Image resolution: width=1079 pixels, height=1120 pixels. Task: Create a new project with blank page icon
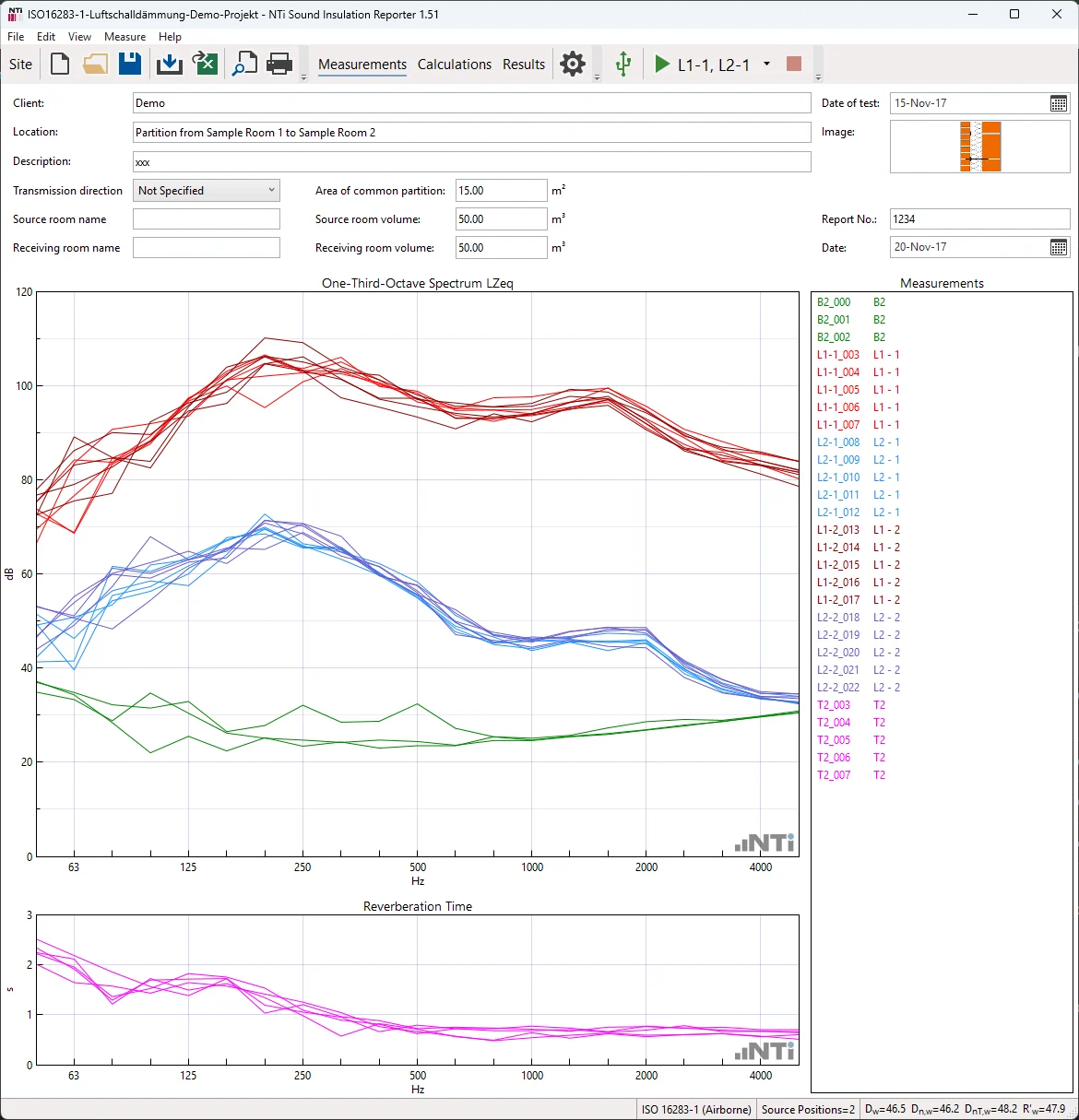pos(60,64)
